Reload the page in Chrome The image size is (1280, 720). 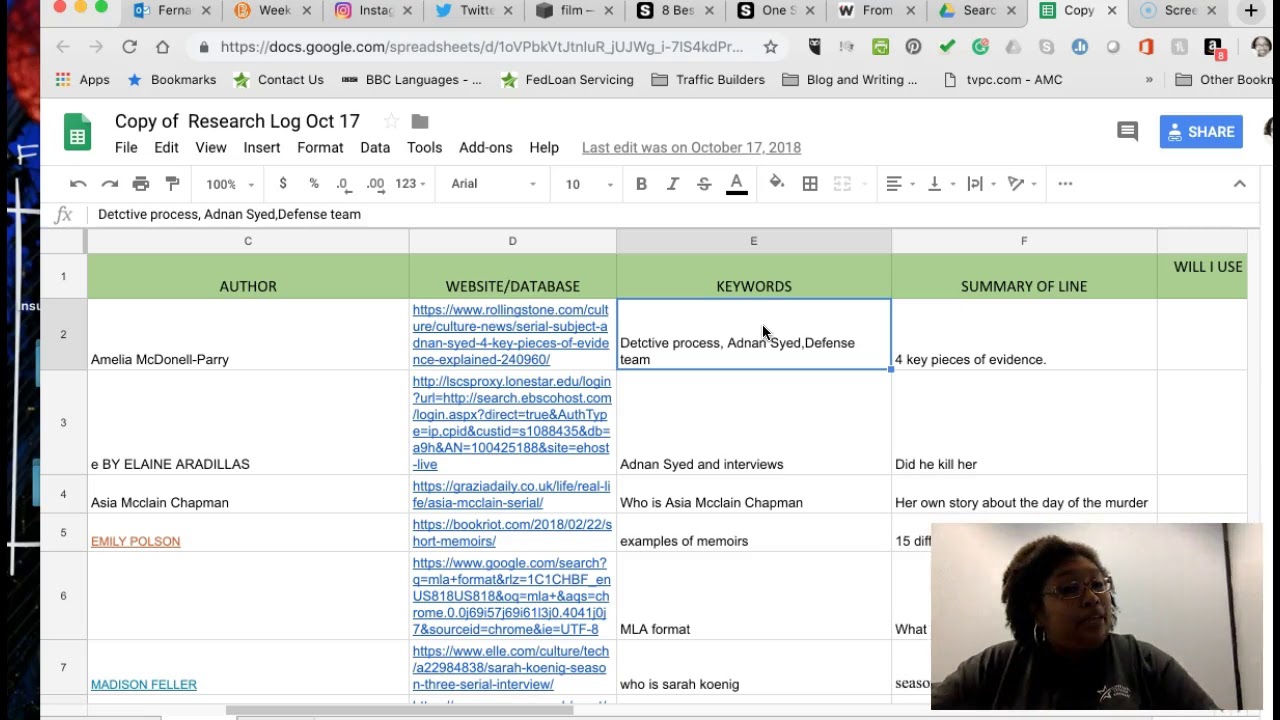(129, 47)
